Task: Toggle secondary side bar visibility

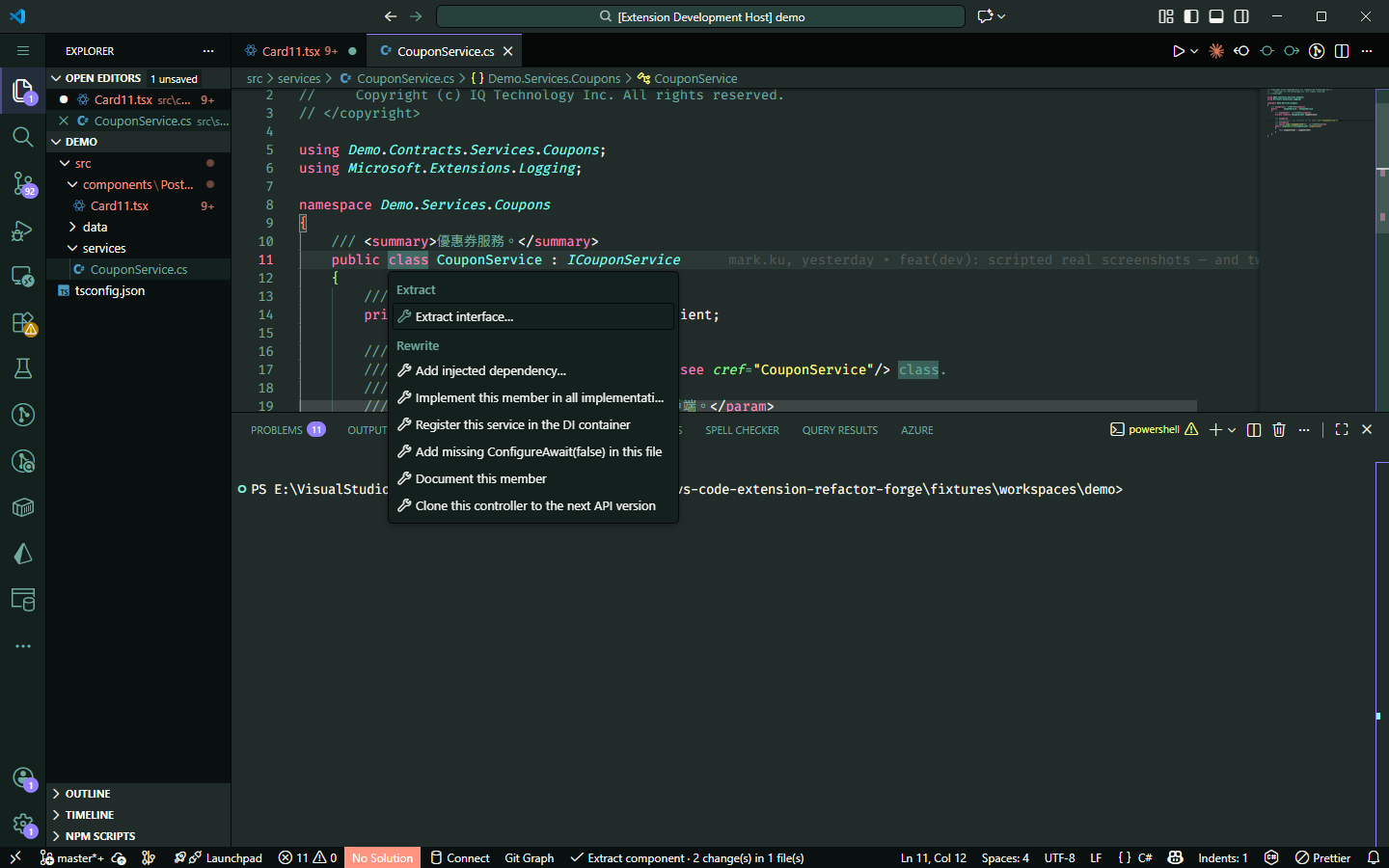Action: [1241, 16]
